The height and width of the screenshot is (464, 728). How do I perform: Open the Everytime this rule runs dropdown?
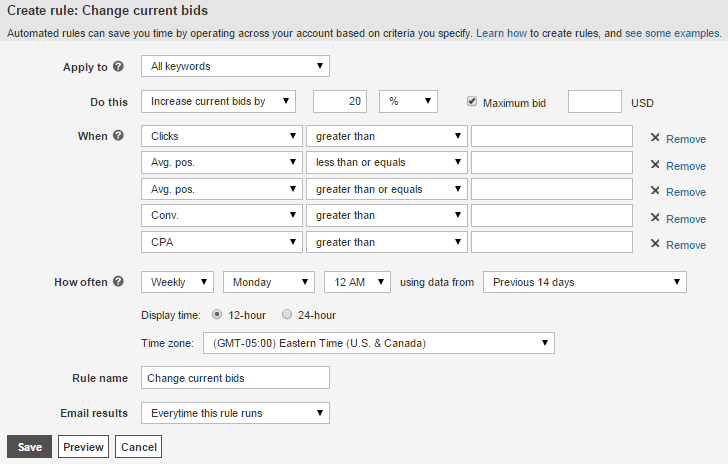coord(235,413)
